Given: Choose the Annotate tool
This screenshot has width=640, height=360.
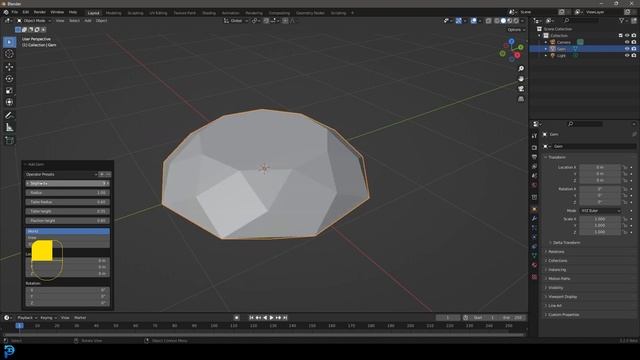Looking at the screenshot, I should 9,116.
